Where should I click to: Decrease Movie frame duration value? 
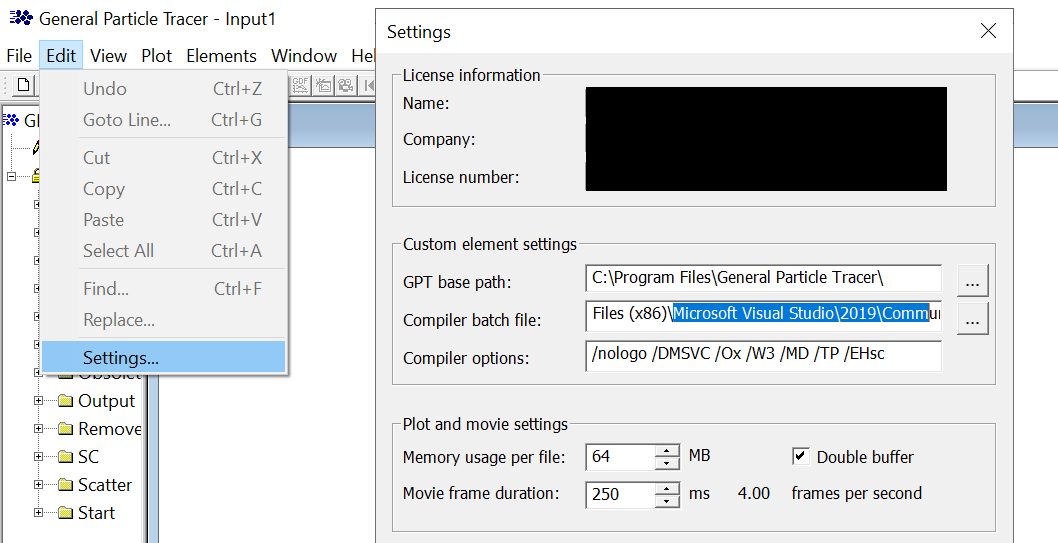667,500
